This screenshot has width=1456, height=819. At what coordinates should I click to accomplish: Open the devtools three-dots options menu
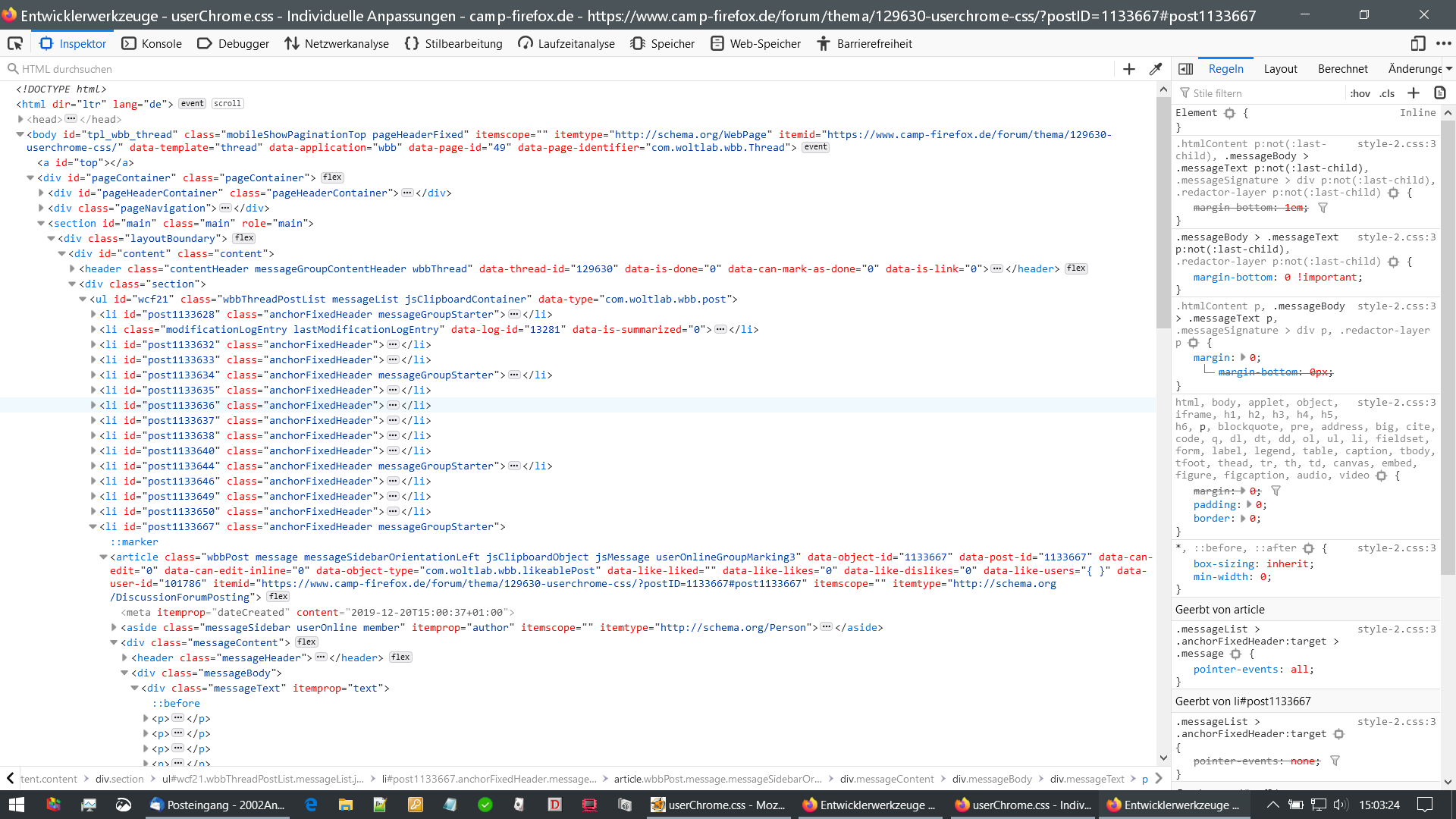click(1443, 44)
